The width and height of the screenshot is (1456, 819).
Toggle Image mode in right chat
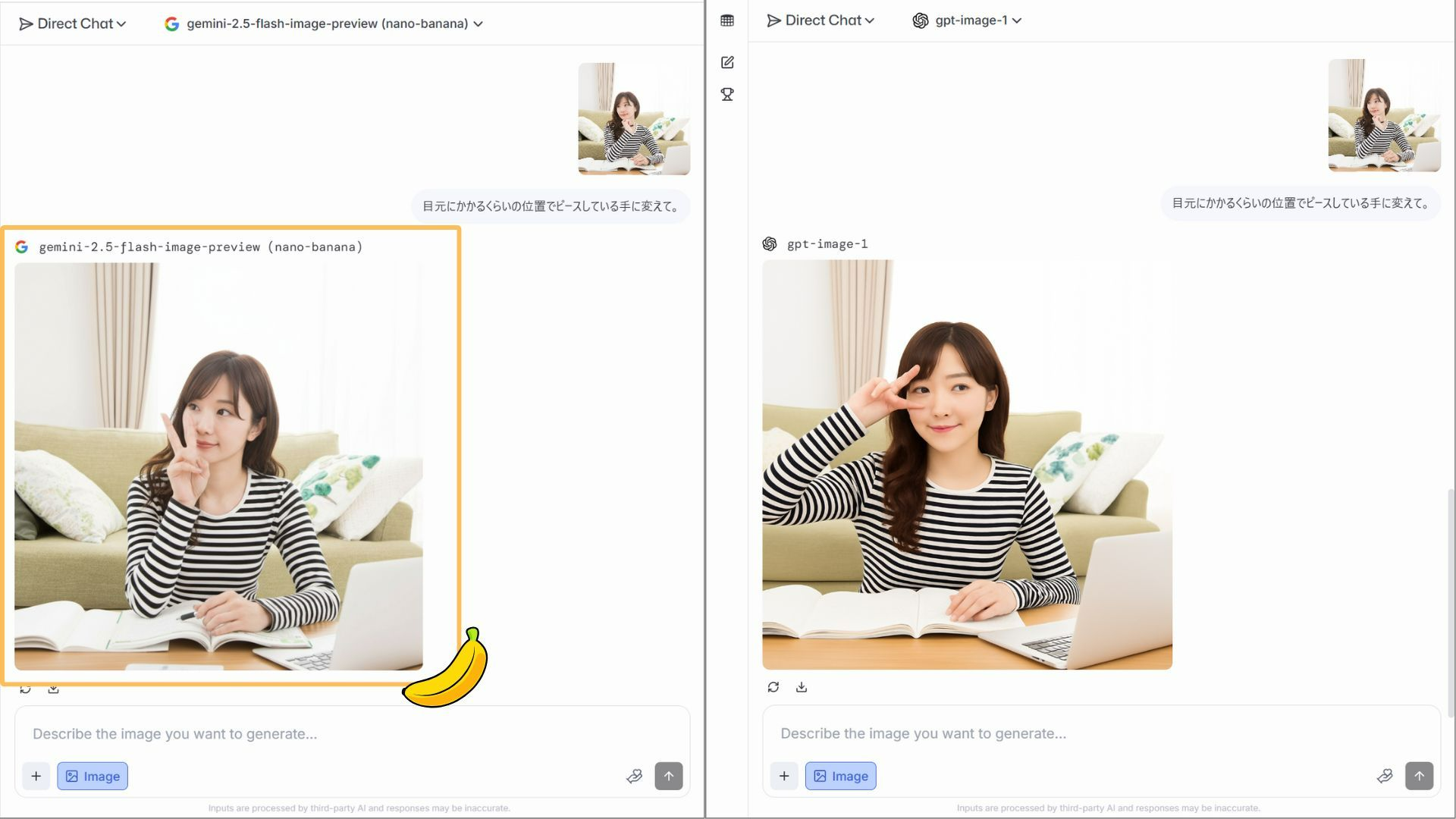(x=840, y=776)
